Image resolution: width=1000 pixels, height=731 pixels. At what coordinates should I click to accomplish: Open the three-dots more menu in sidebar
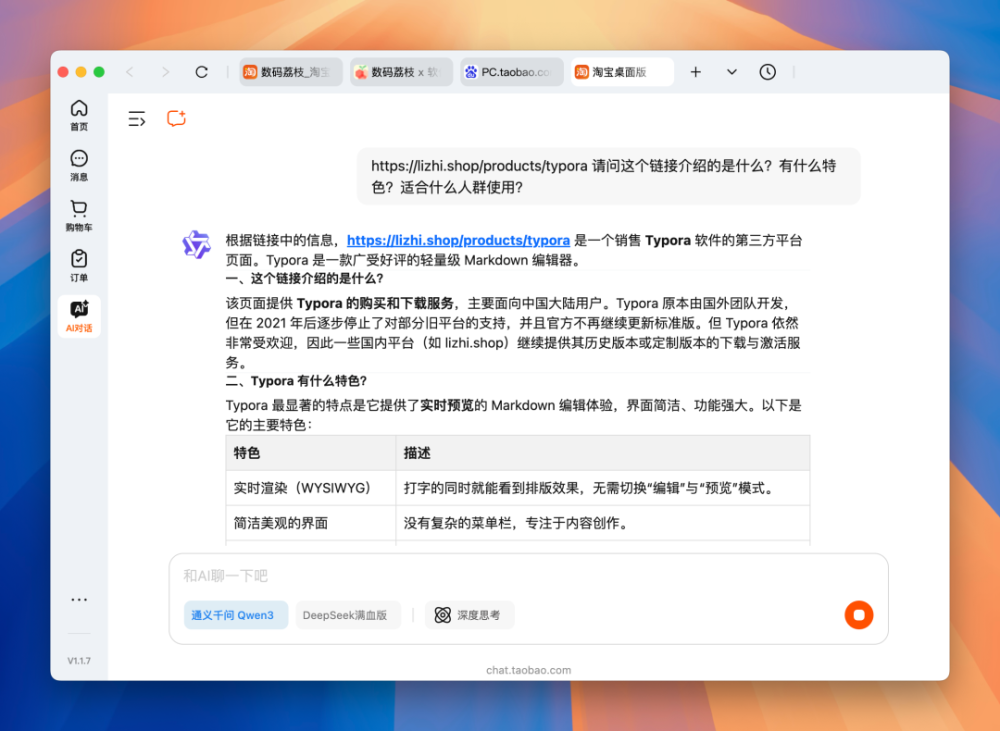click(x=79, y=600)
